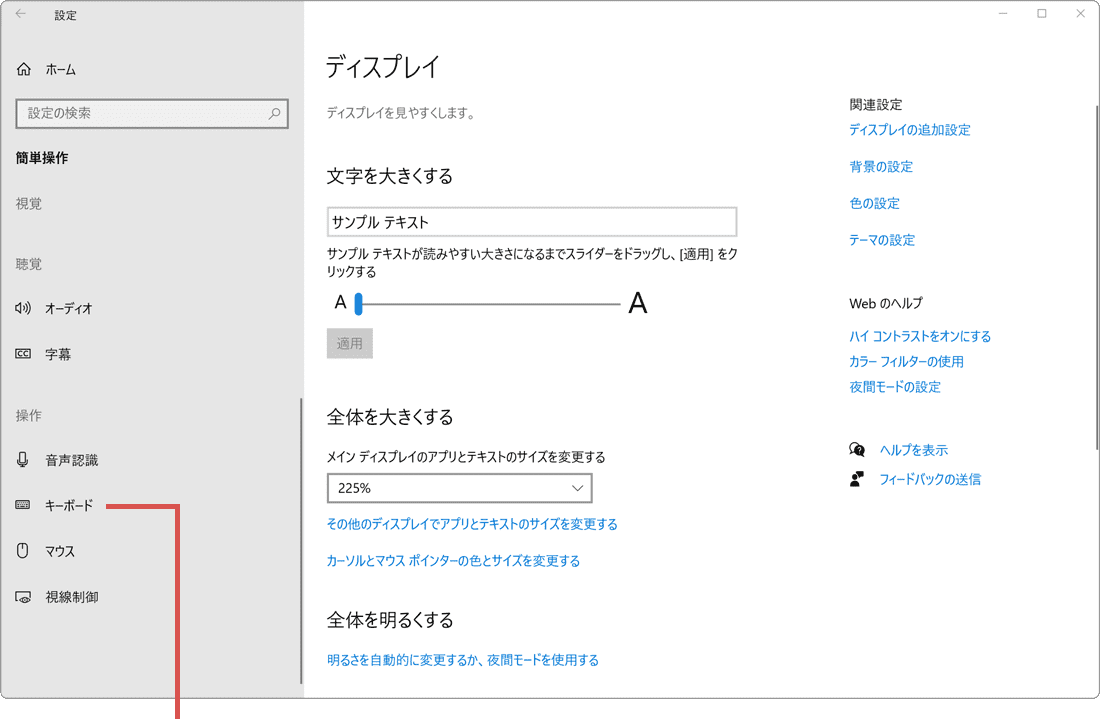Click the magnifier icon in the search box

[x=273, y=113]
